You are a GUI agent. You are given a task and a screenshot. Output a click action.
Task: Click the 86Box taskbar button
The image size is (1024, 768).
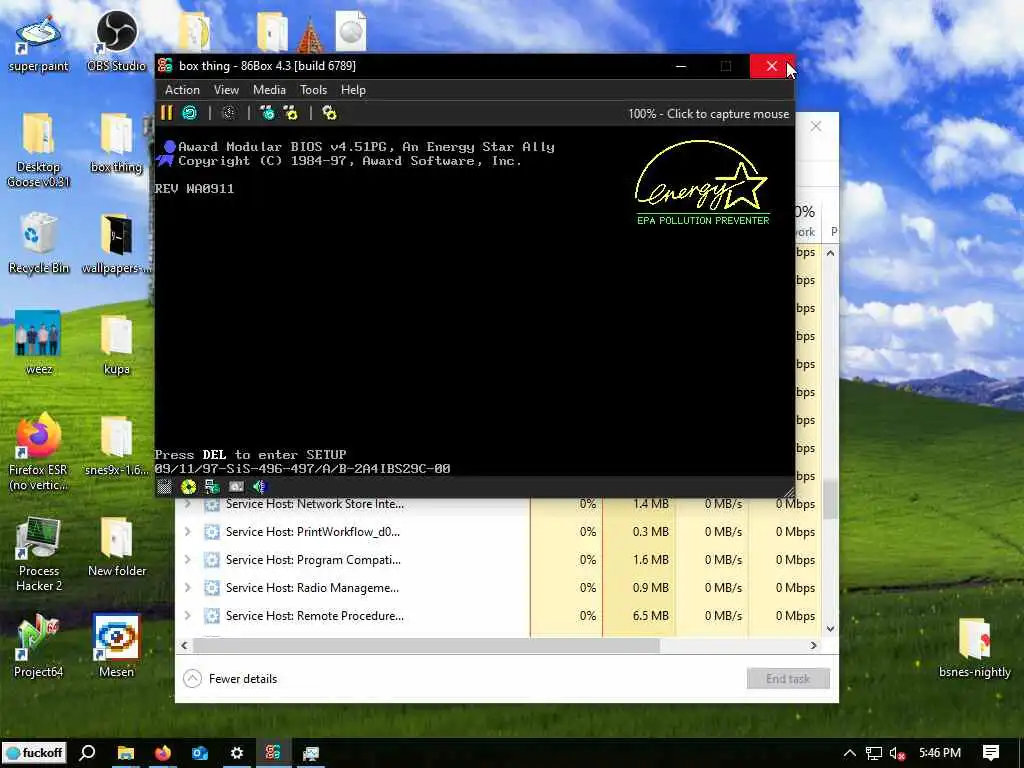point(274,753)
